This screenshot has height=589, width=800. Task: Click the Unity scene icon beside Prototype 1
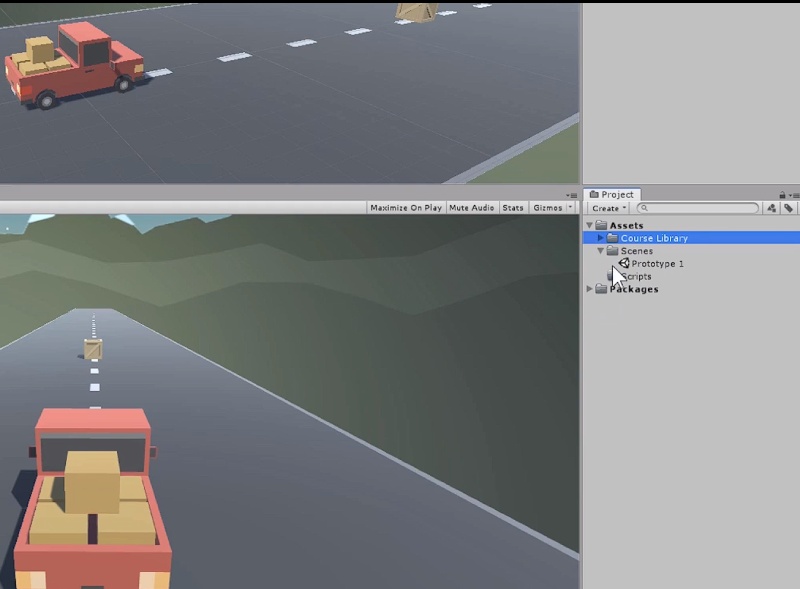pyautogui.click(x=623, y=263)
